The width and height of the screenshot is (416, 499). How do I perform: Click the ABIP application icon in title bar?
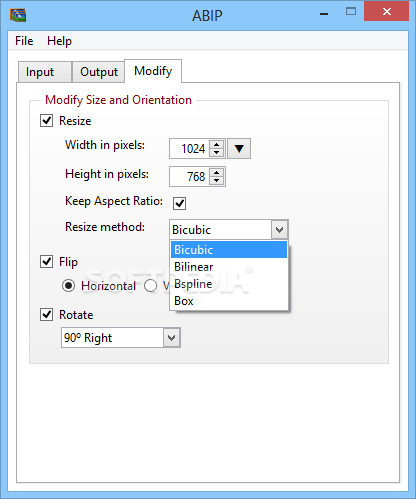[18, 15]
